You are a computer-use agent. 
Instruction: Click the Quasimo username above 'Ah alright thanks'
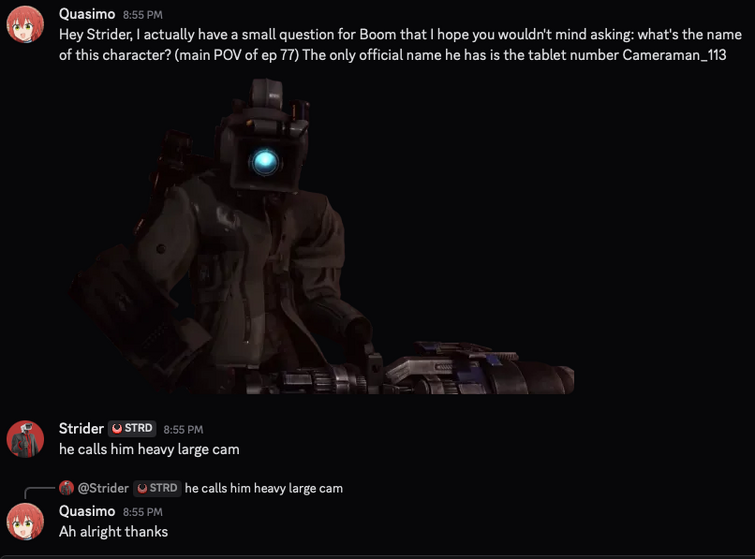pos(87,511)
